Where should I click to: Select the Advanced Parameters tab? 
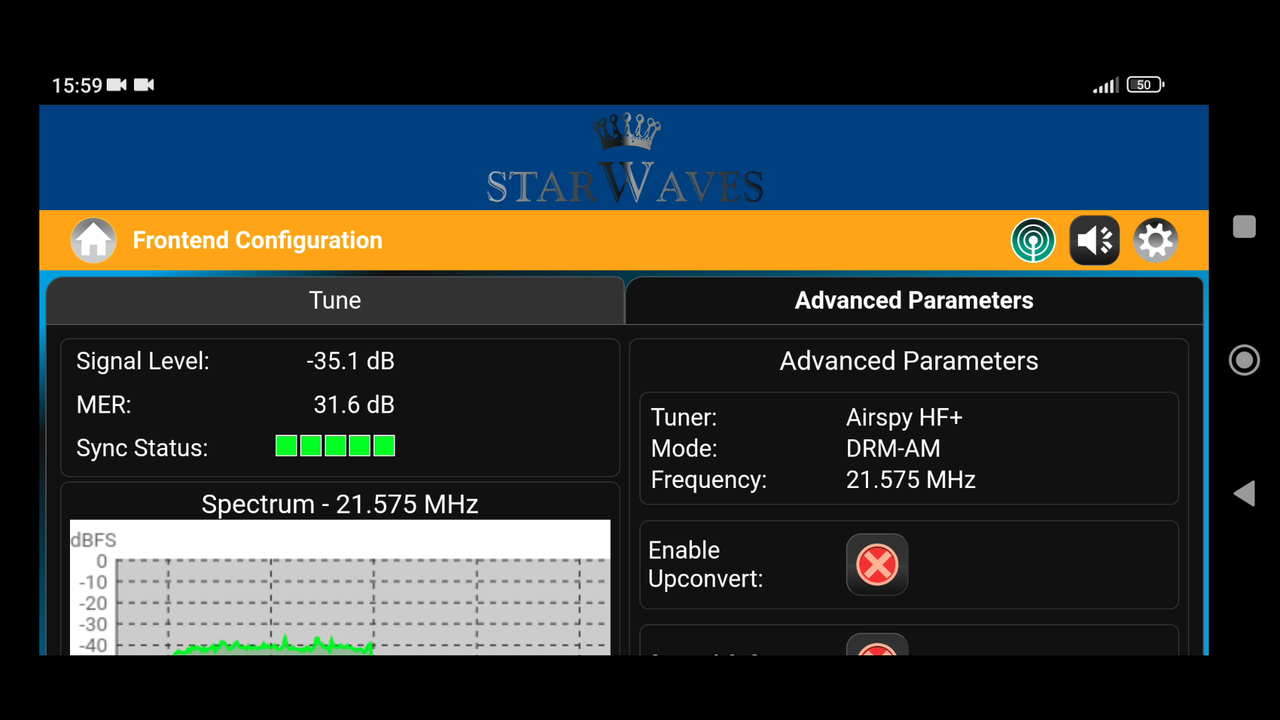(914, 300)
